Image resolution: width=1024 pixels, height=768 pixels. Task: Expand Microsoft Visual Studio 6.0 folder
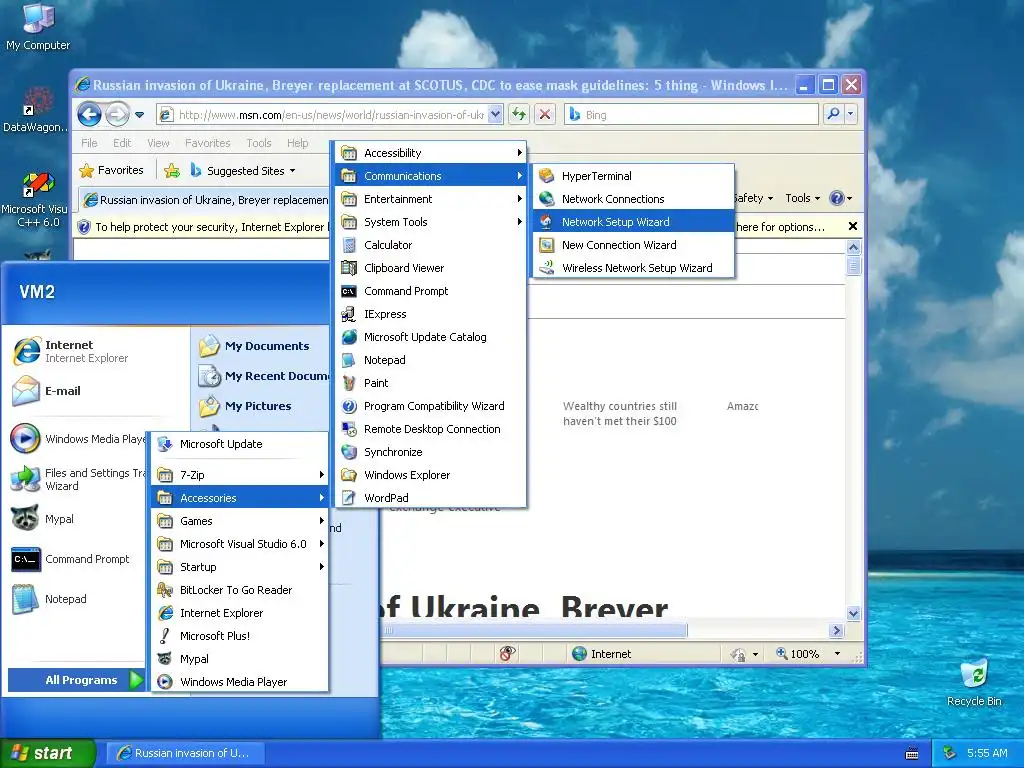(240, 544)
